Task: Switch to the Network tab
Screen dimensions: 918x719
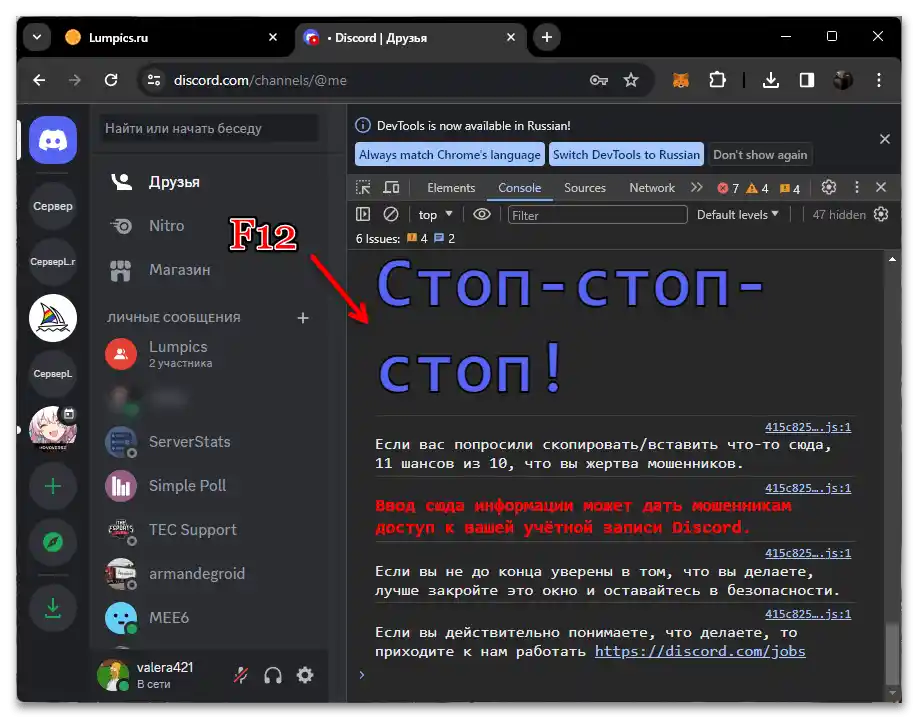Action: [652, 188]
